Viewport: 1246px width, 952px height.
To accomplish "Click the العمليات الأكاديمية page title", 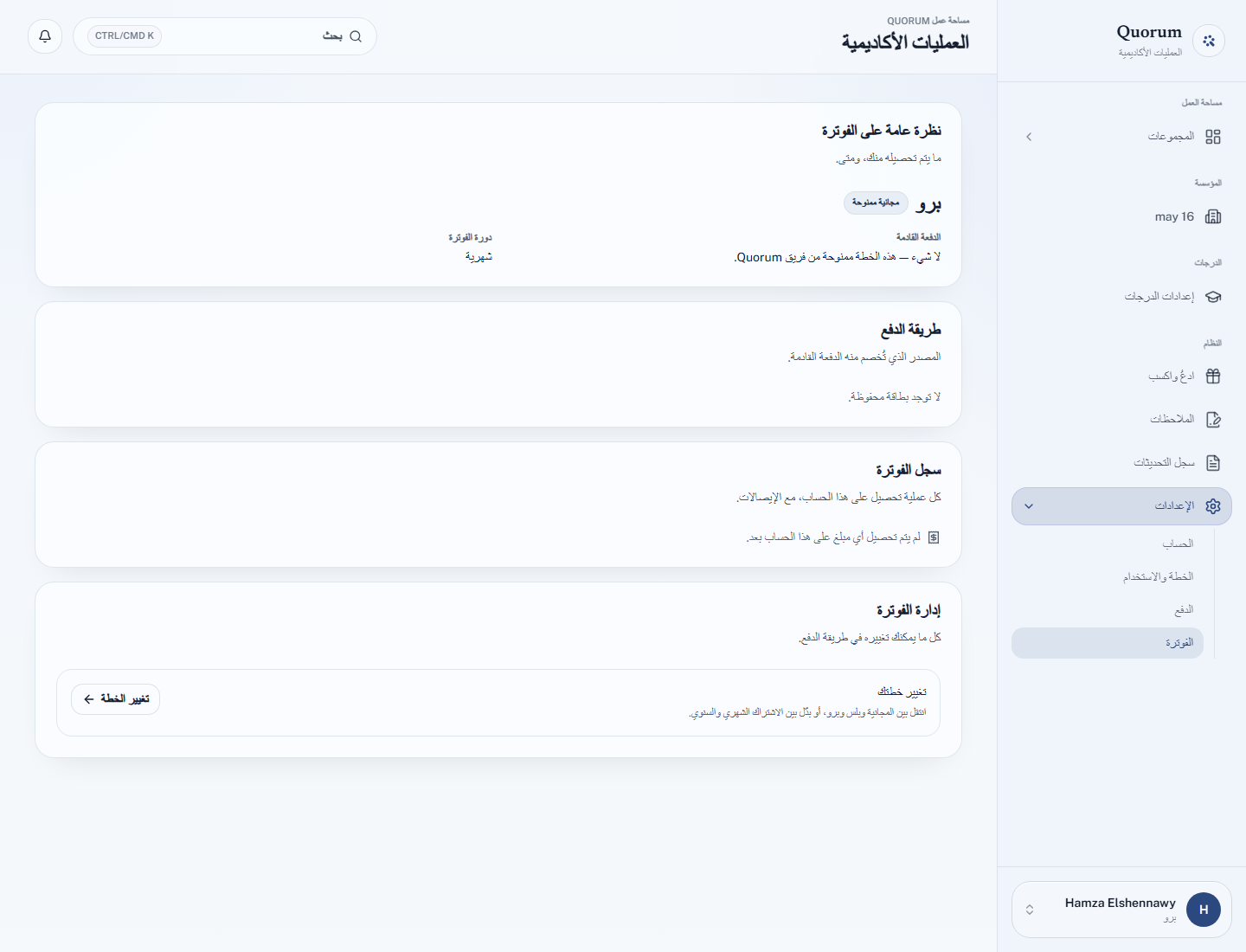I will 905,42.
